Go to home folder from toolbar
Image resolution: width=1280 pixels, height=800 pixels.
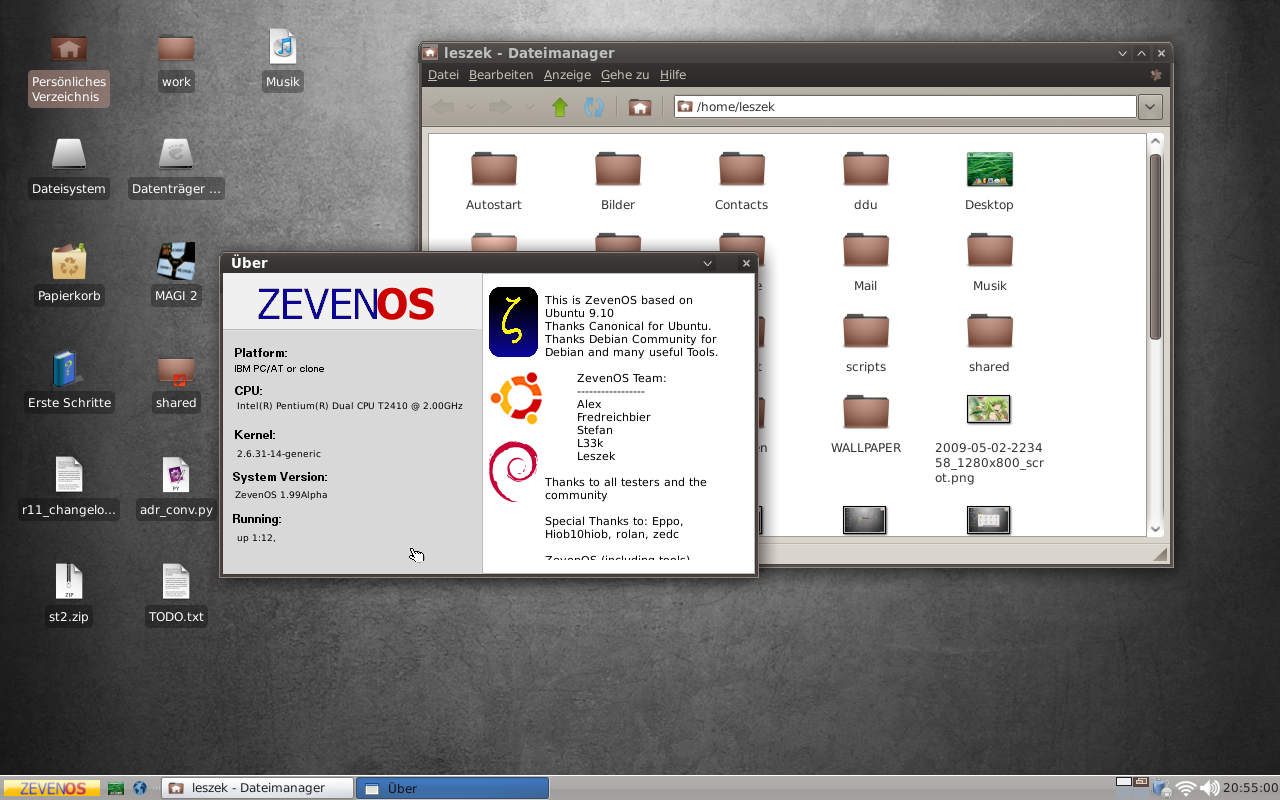tap(640, 107)
